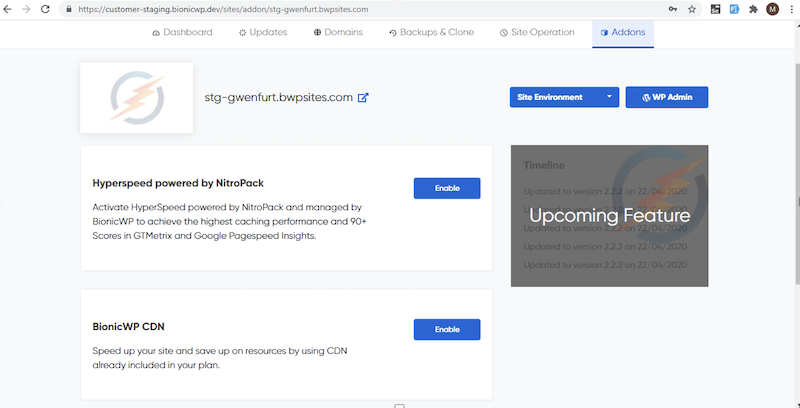The image size is (800, 408).
Task: Click the browser forward arrow
Action: coord(26,9)
